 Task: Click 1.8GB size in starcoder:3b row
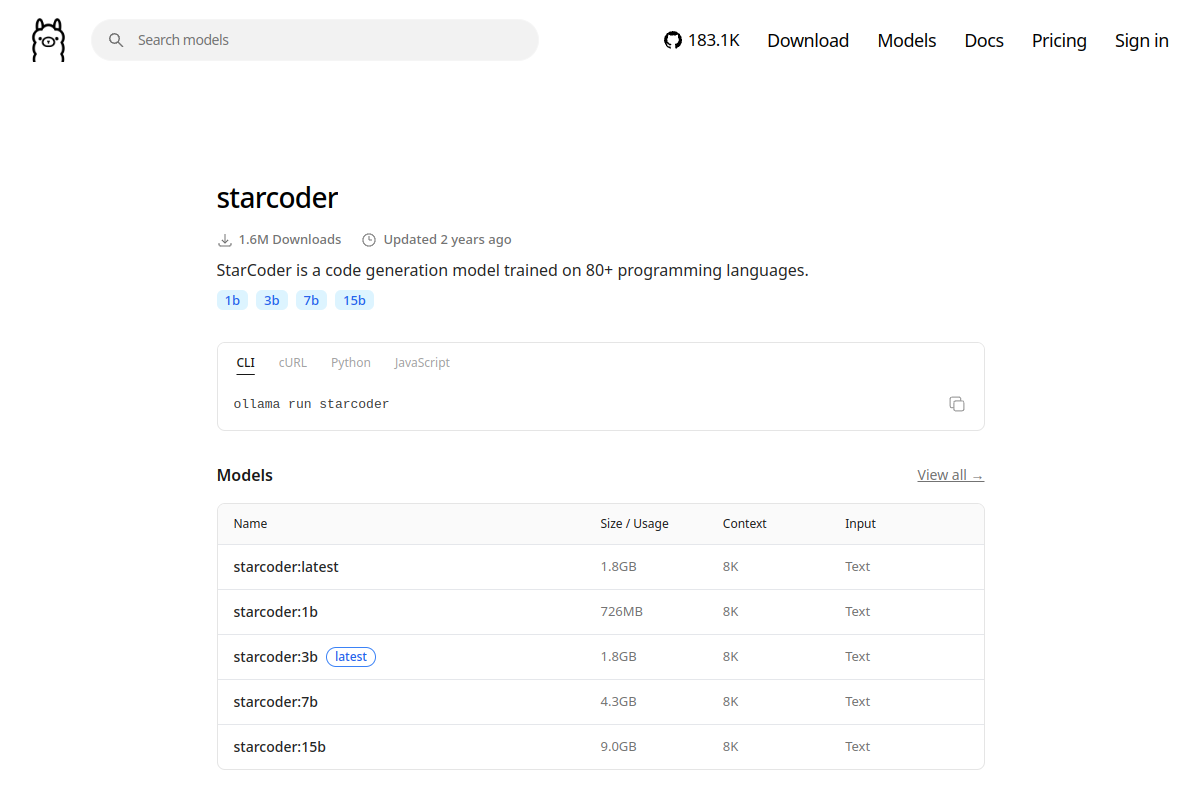coord(618,657)
